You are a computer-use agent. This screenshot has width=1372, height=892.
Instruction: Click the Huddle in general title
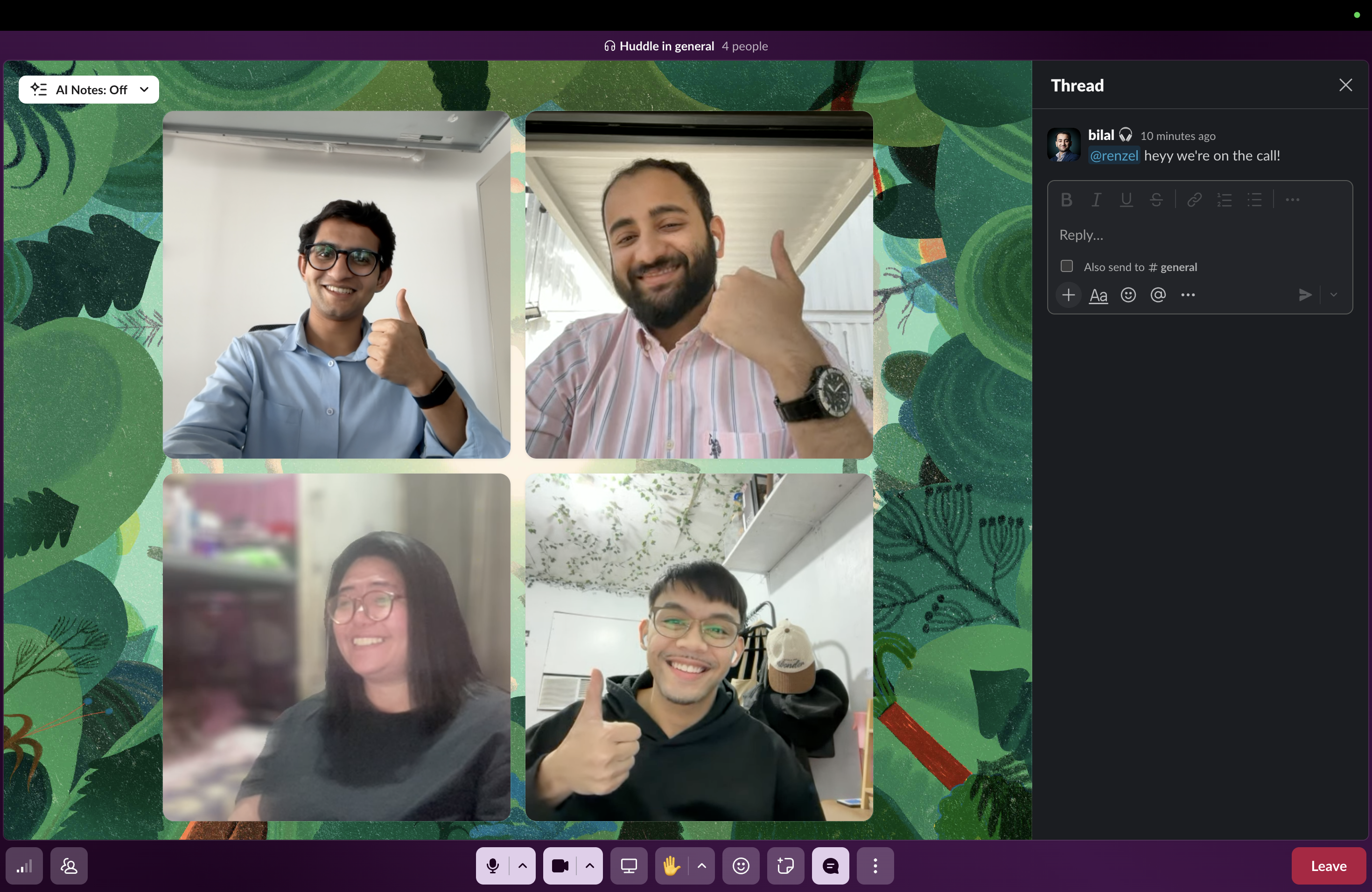[666, 46]
